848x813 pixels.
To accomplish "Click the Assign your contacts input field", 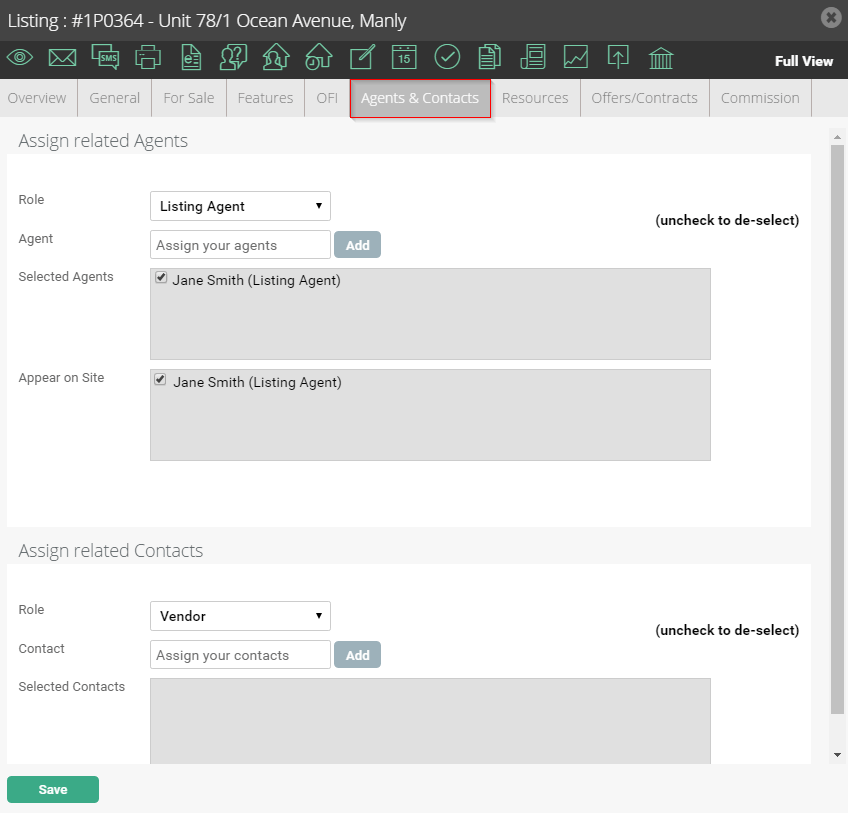I will (x=240, y=655).
